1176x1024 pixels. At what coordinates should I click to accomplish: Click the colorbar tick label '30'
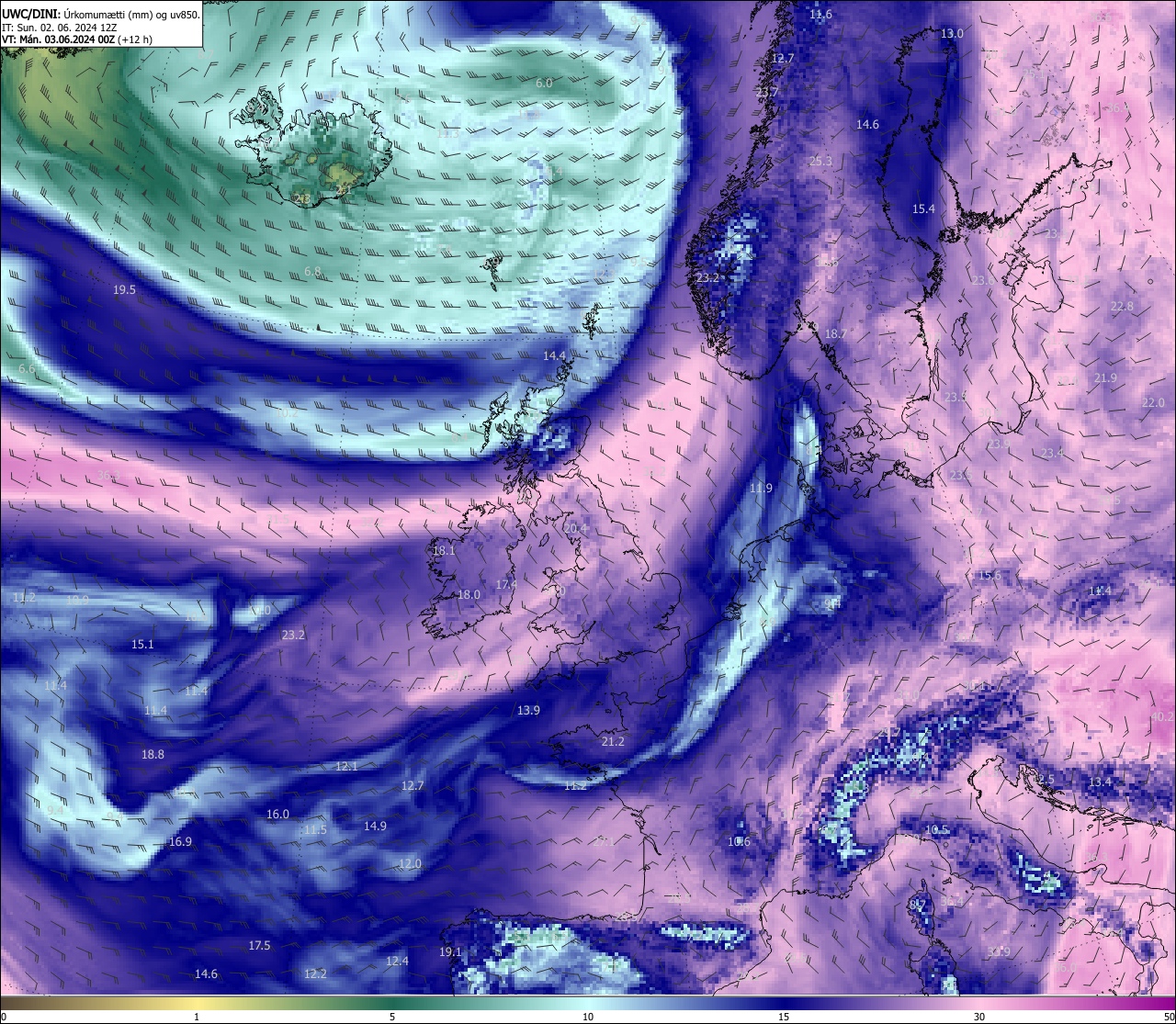[x=979, y=1017]
